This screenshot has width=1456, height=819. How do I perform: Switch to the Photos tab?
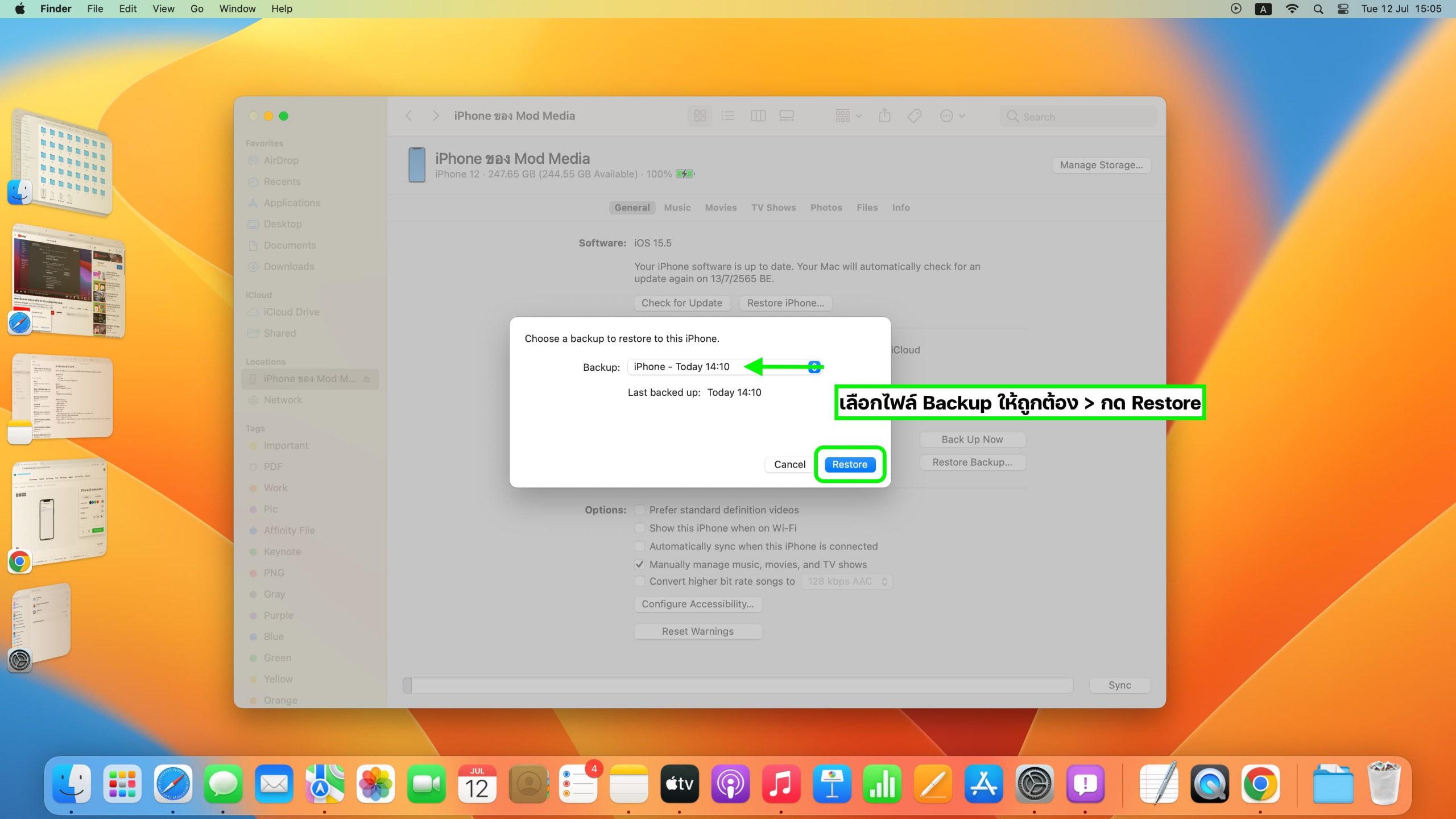point(826,208)
